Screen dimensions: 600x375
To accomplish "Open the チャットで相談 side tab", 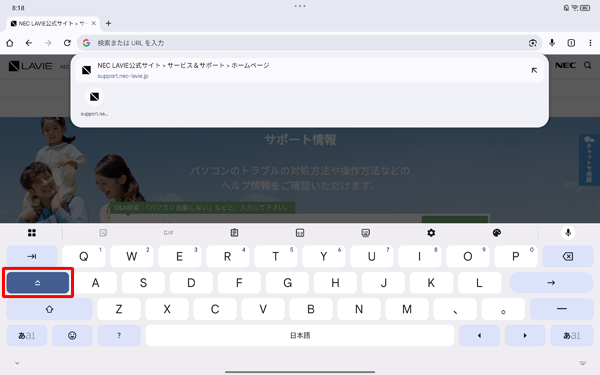I will 589,160.
